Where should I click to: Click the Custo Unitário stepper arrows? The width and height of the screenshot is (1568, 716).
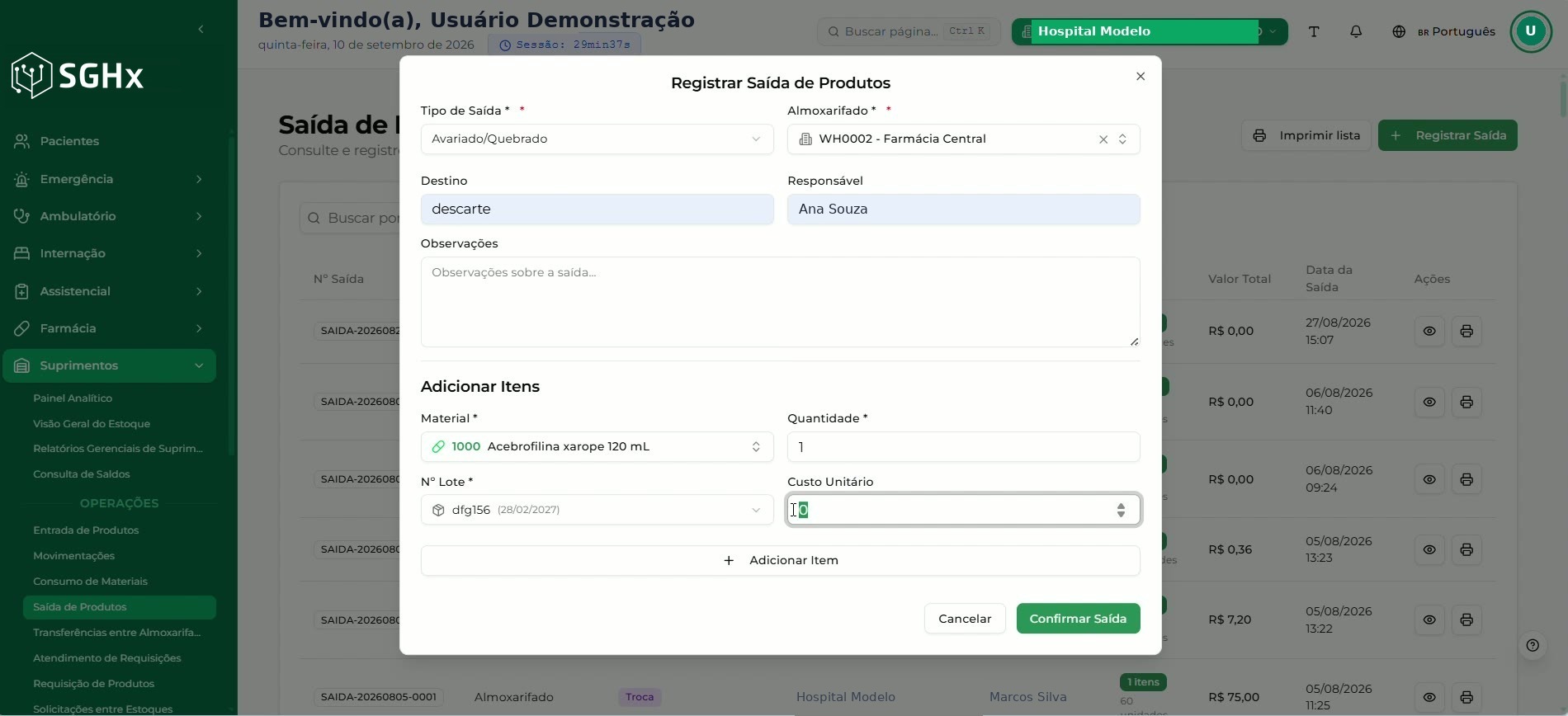click(1121, 510)
